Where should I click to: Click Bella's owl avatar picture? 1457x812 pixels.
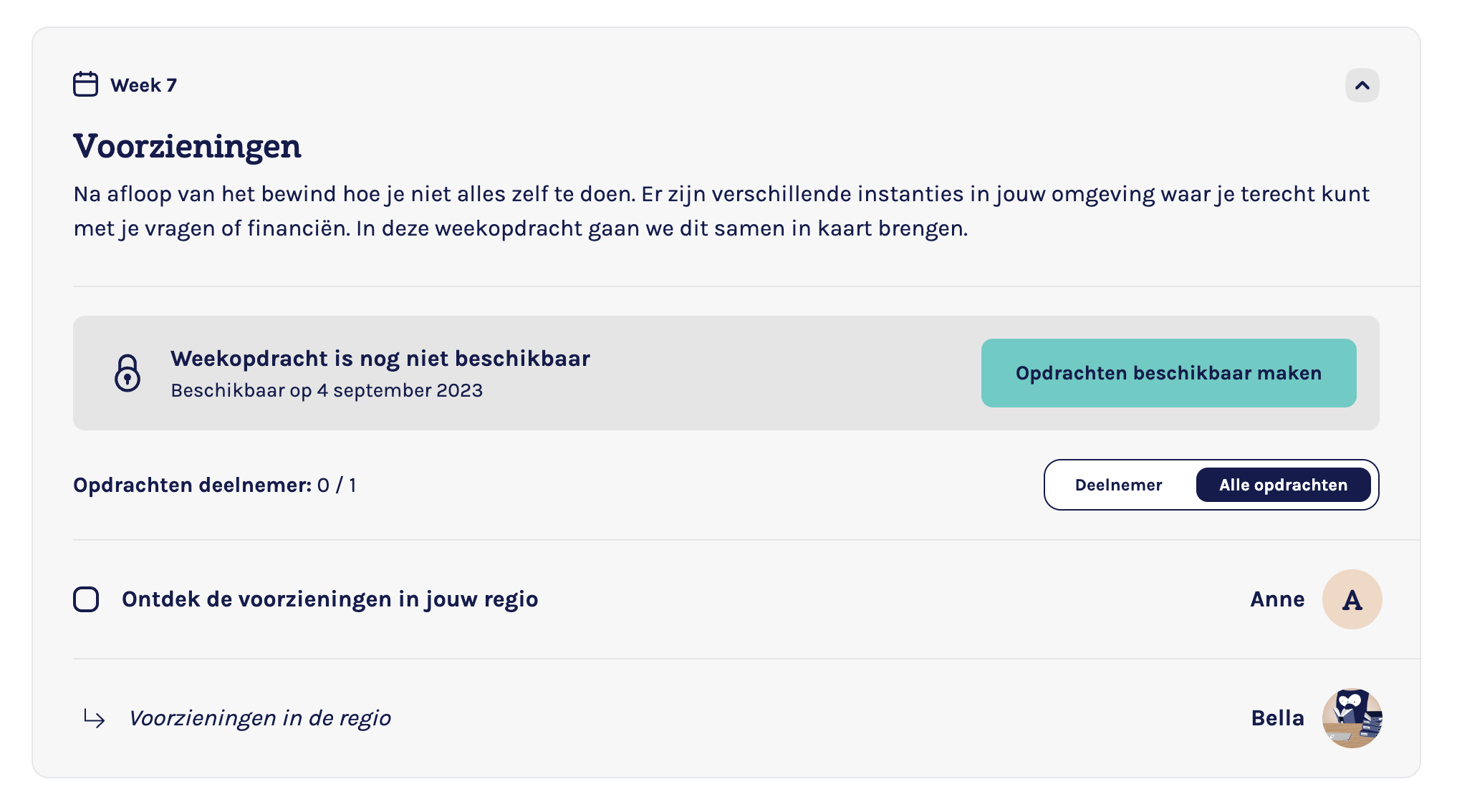point(1351,718)
